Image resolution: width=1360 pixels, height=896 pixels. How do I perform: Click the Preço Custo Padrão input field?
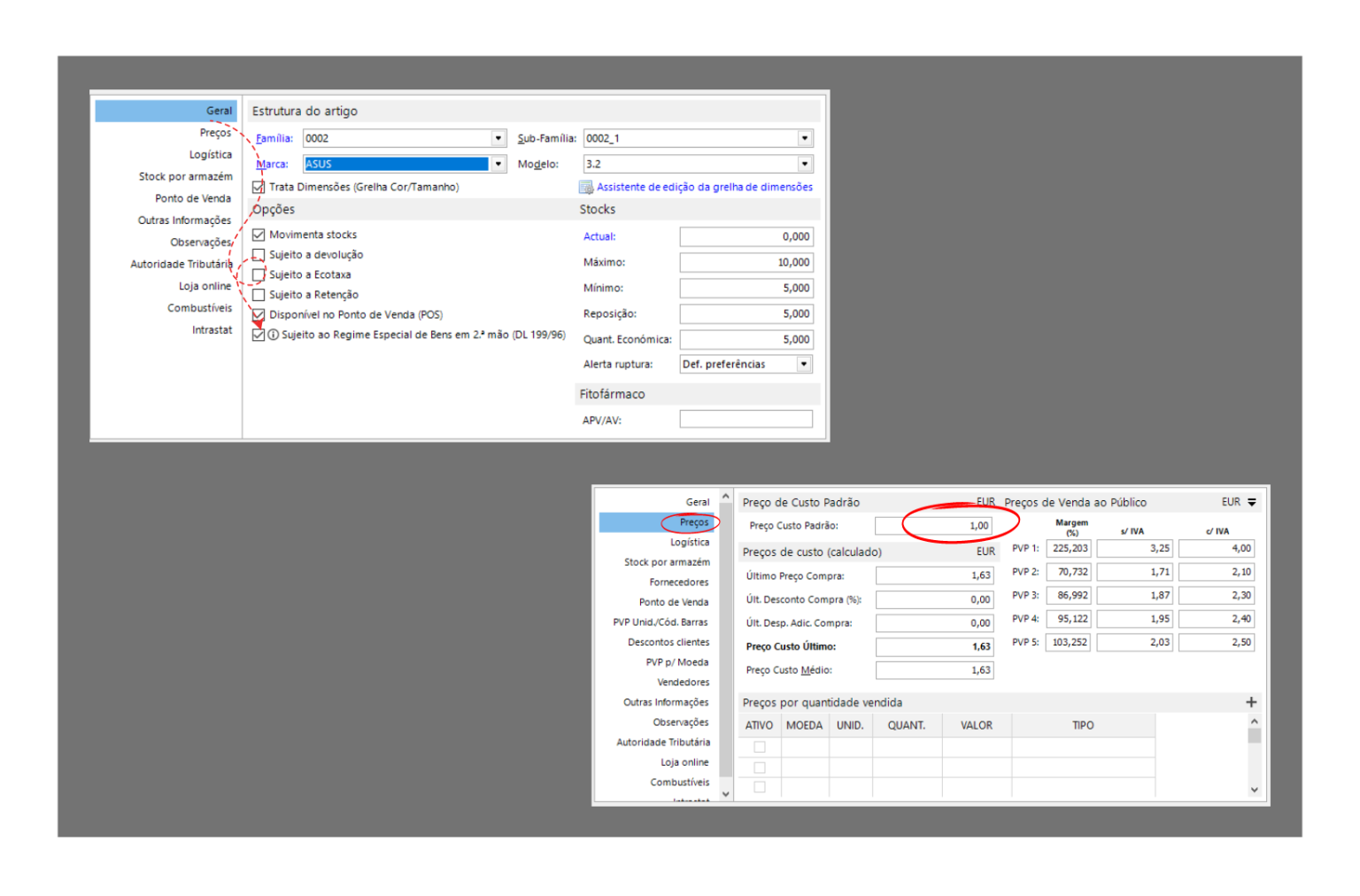[x=934, y=526]
